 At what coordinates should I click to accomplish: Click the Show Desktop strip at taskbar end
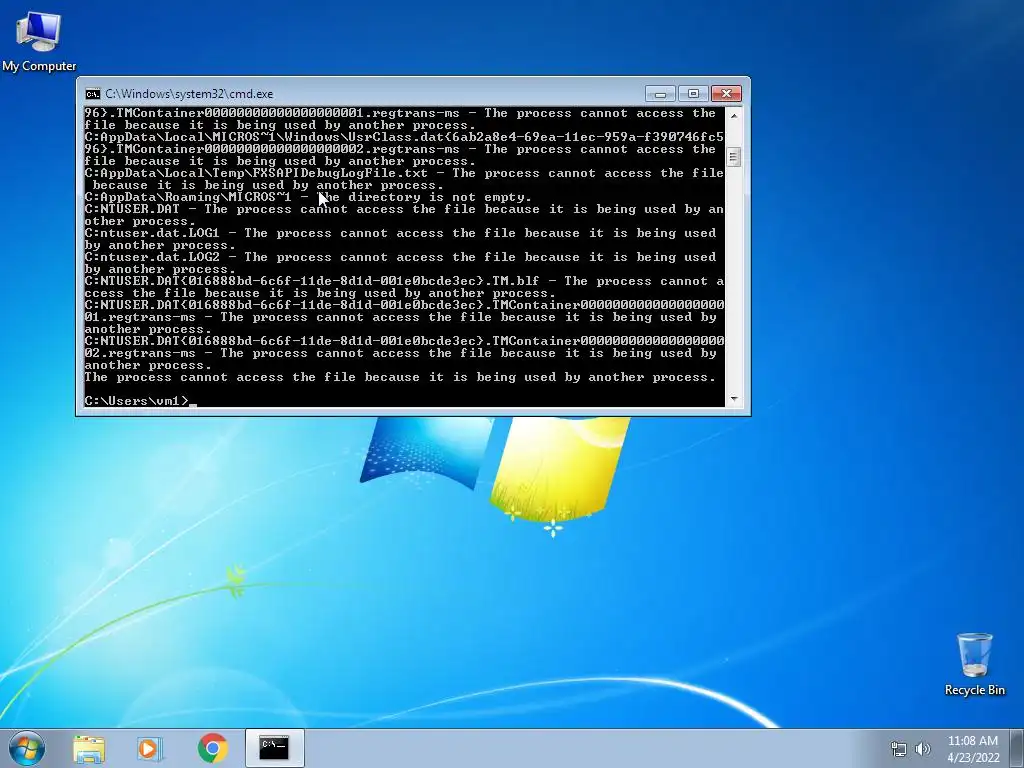pos(1019,748)
